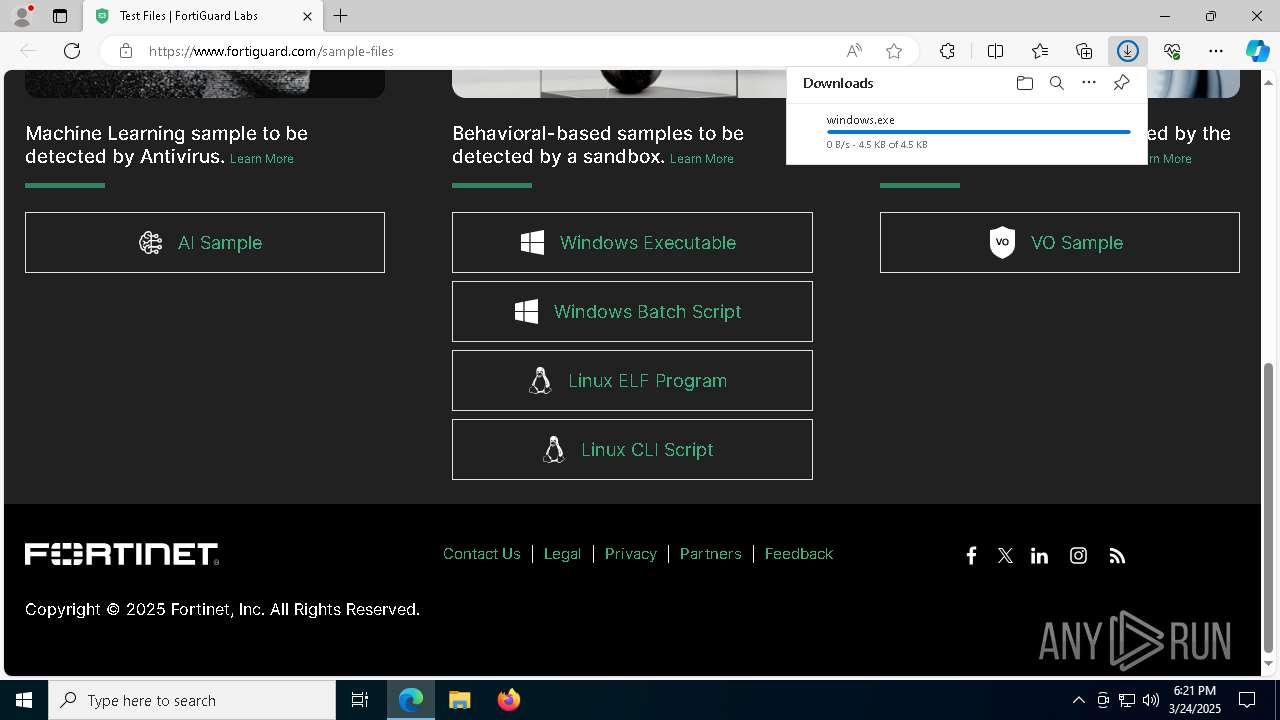Image resolution: width=1280 pixels, height=720 pixels.
Task: Open the Privacy footer link
Action: coord(630,554)
